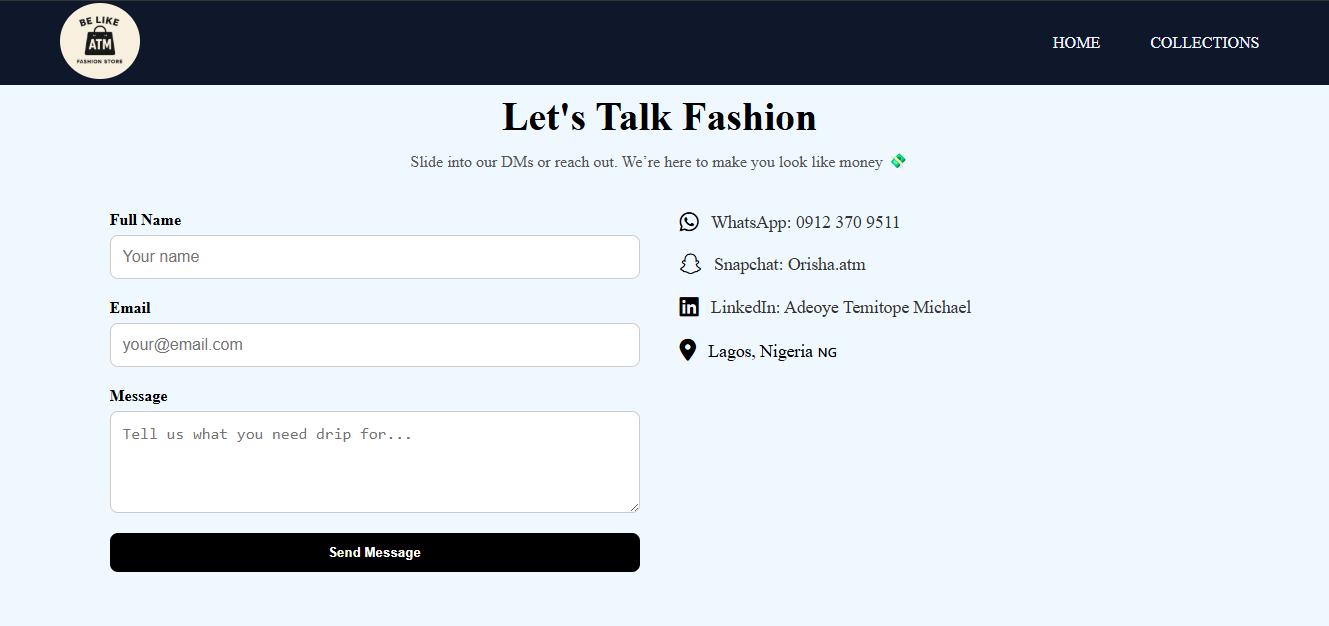The width and height of the screenshot is (1329, 626).
Task: Click the Let's Talk Fashion heading
Action: 659,117
